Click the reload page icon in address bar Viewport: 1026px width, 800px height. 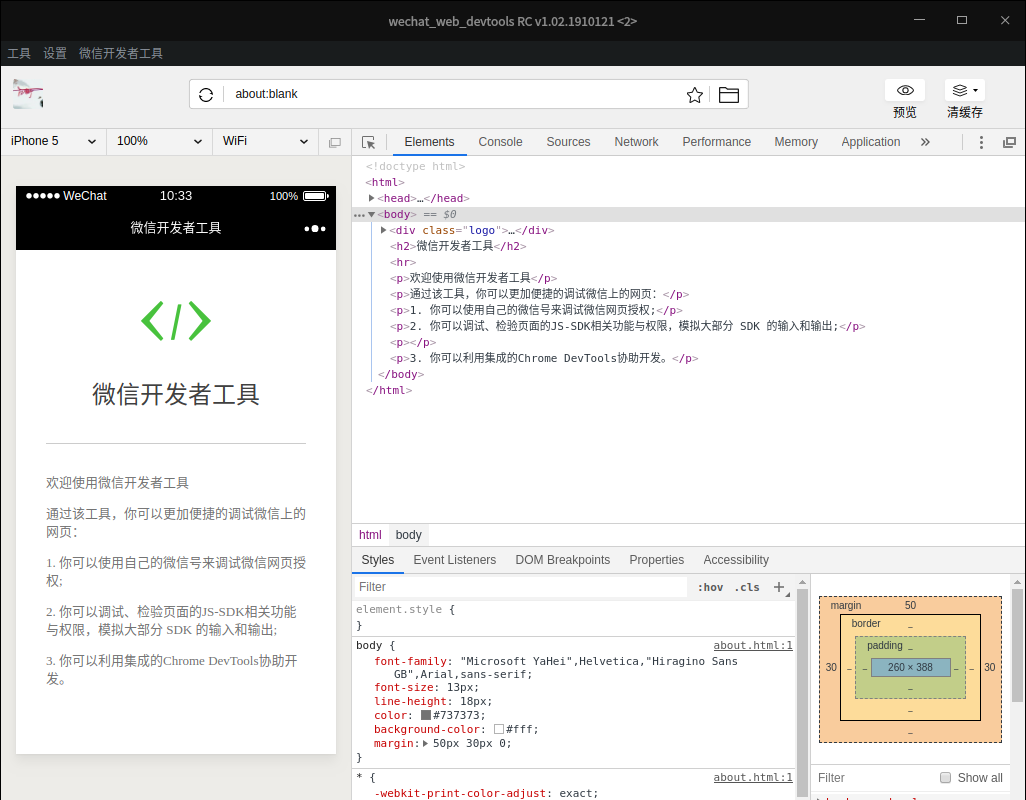206,95
